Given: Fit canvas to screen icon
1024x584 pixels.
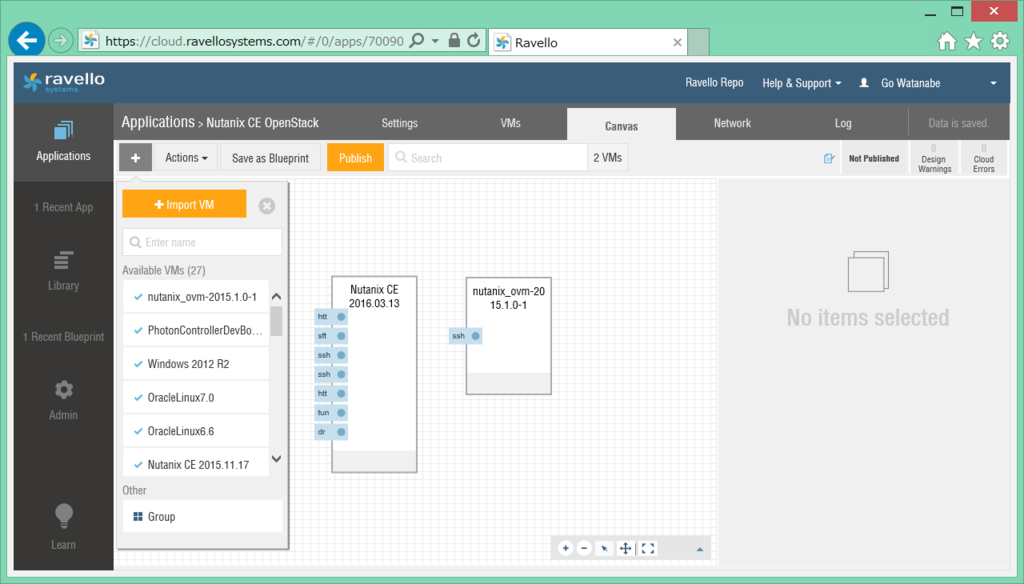Looking at the screenshot, I should 648,548.
